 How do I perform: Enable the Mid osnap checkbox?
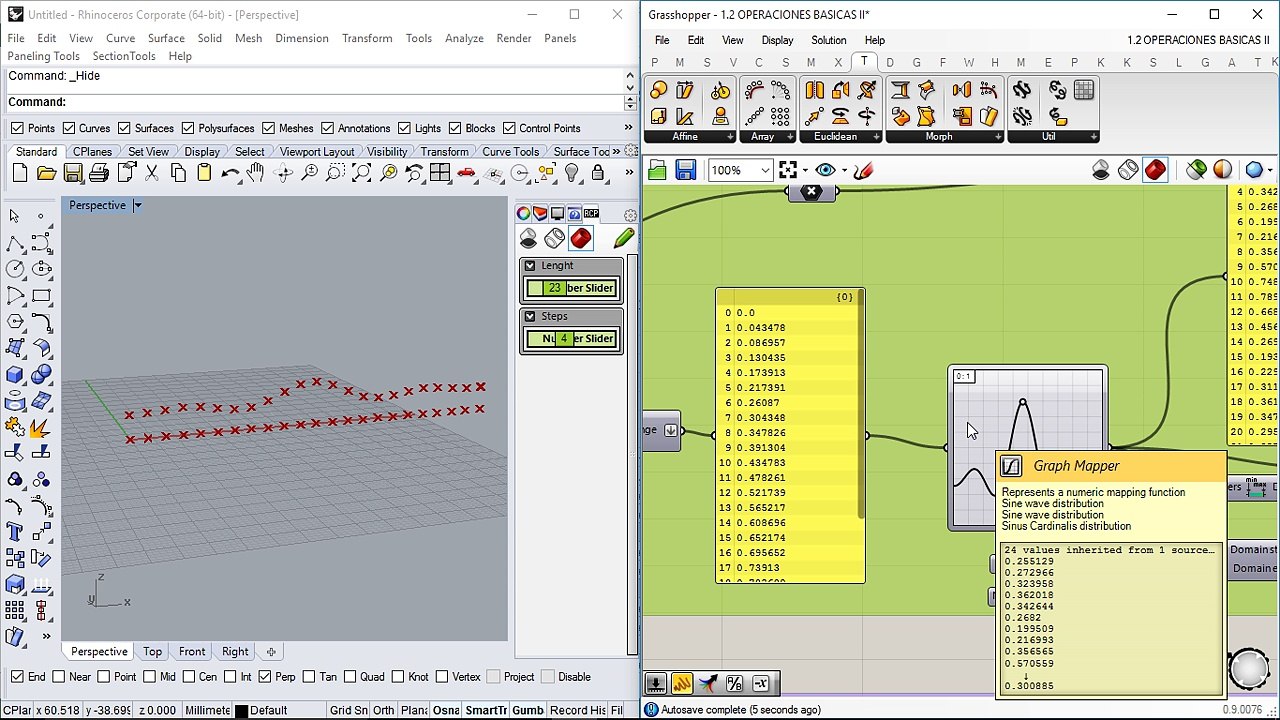tap(149, 677)
